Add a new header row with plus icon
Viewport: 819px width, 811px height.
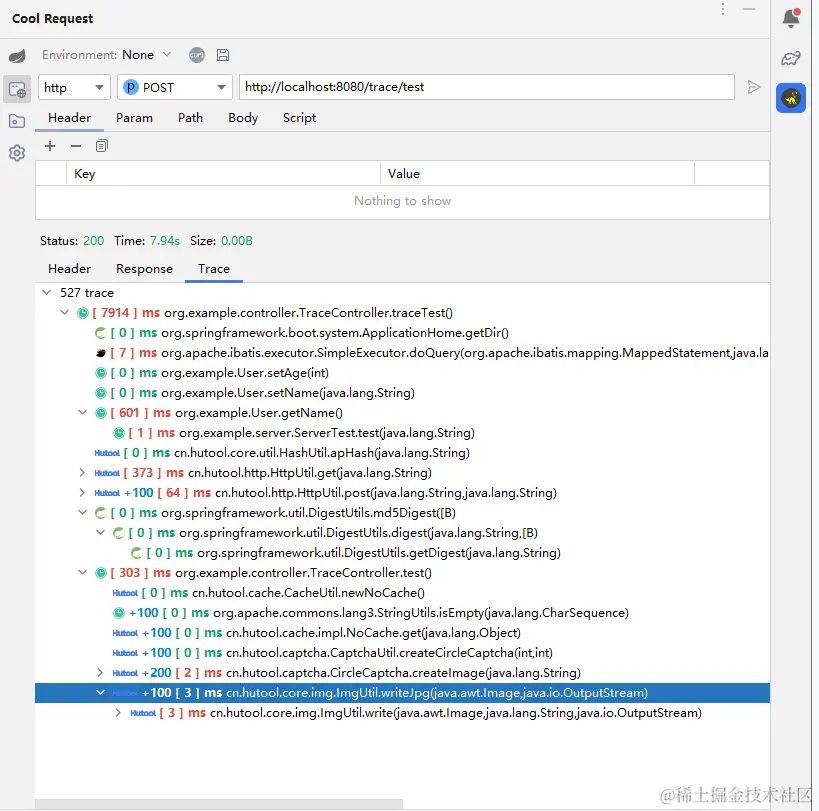(x=50, y=146)
